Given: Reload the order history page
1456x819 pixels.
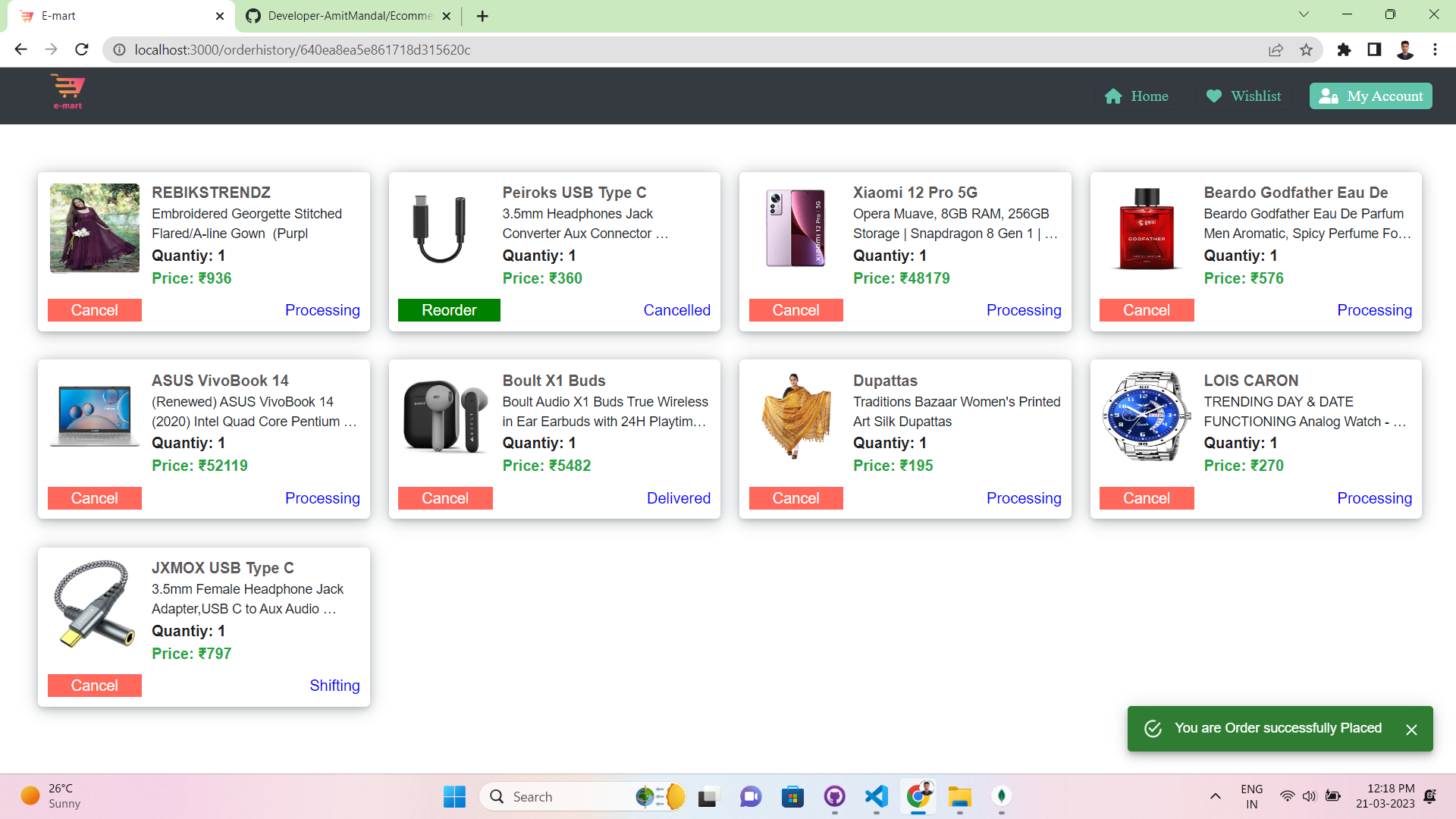Looking at the screenshot, I should coord(81,49).
